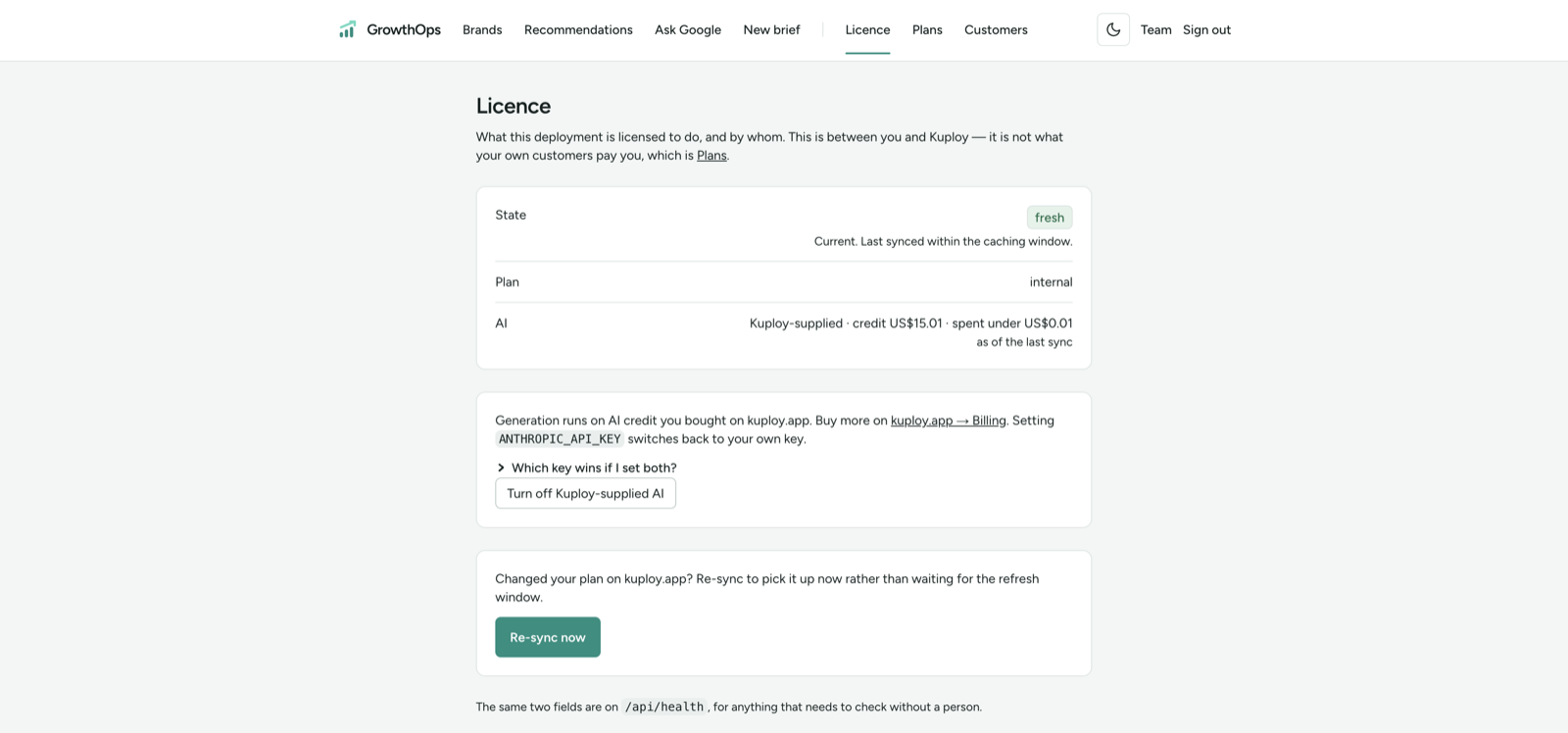Click Turn off Kuploy-supplied AI button
The image size is (1568, 733).
coord(585,493)
